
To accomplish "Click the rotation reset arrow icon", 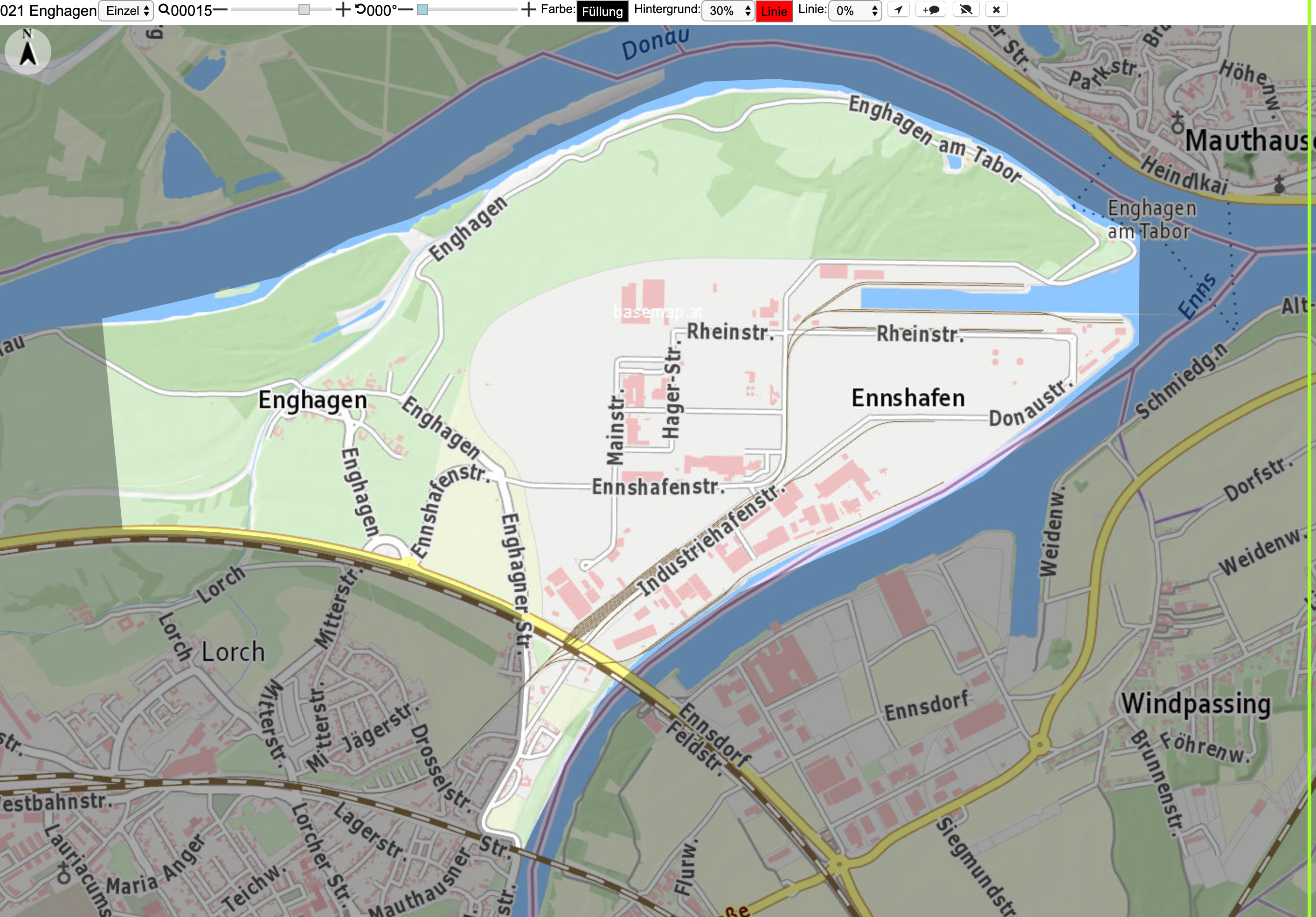I will 360,9.
